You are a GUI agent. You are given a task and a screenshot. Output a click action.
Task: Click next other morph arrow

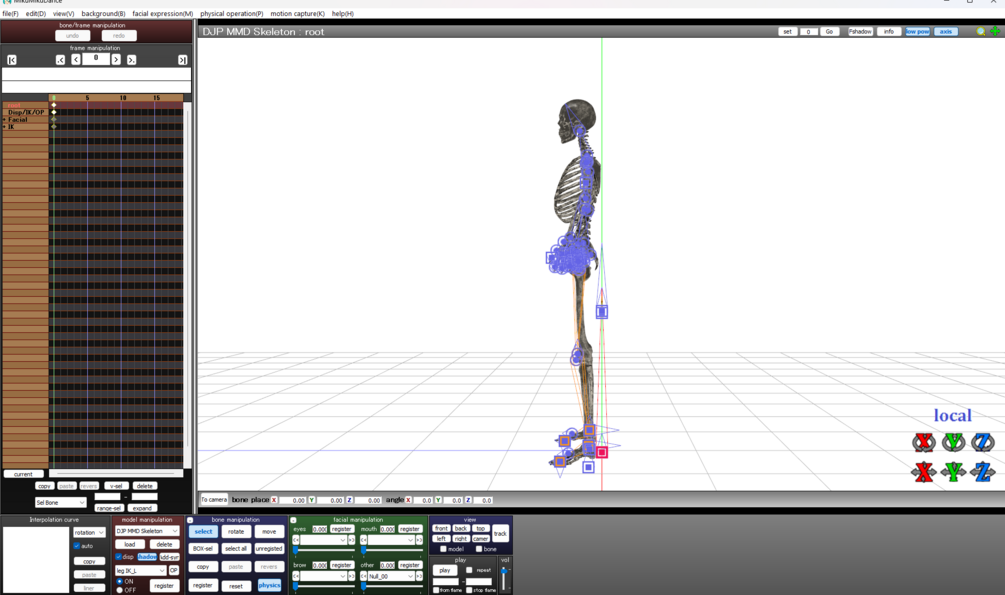419,576
